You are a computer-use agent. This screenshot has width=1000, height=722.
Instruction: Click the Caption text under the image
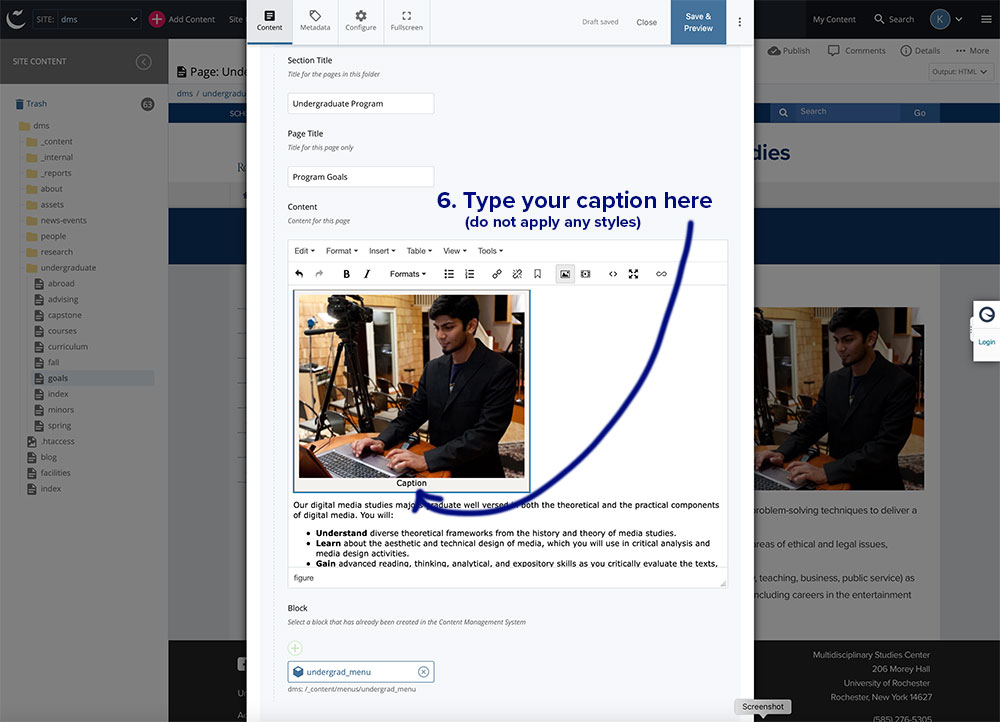click(411, 483)
